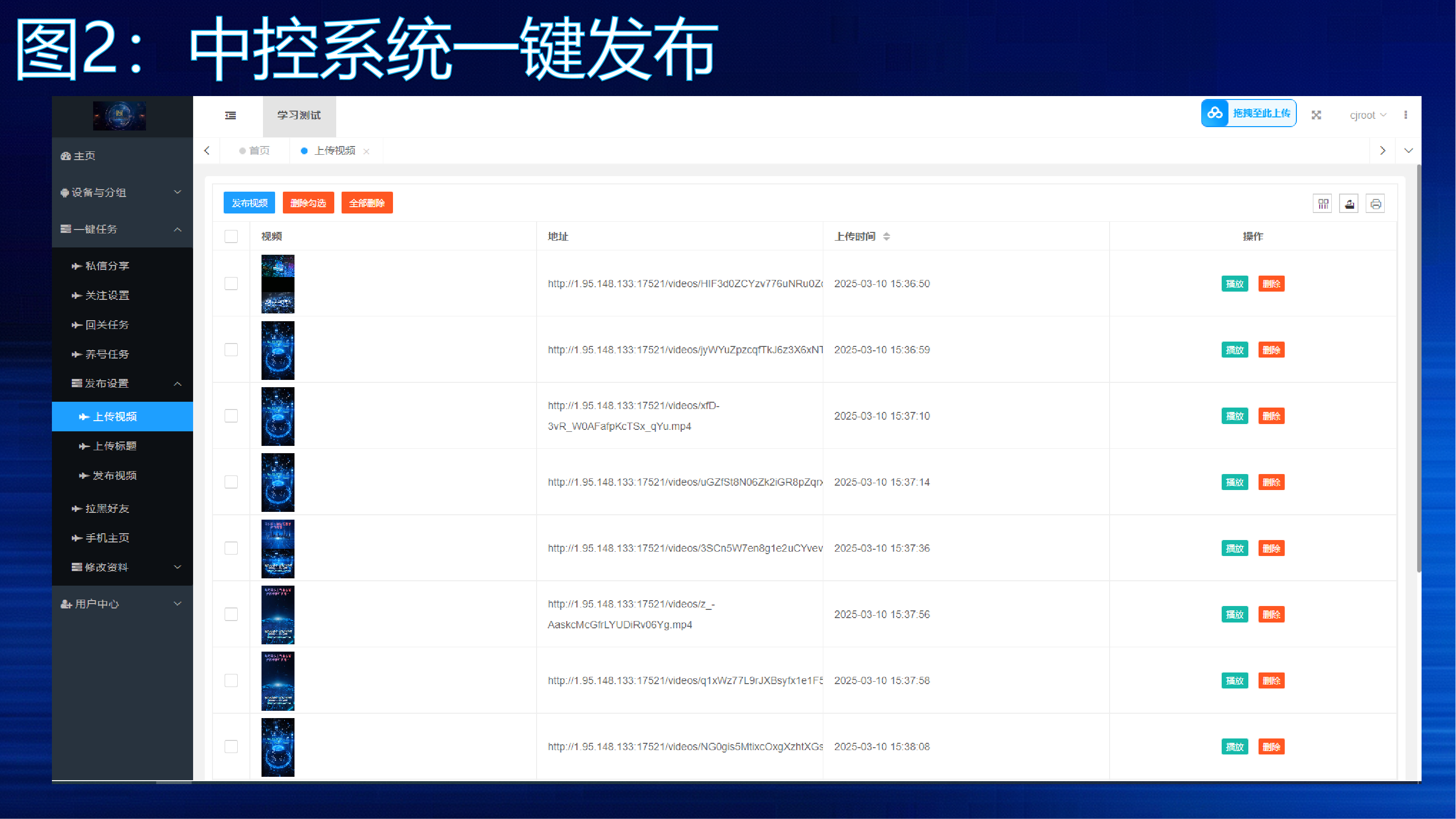Click 全部删除 button
This screenshot has height=819, width=1456.
click(x=367, y=203)
